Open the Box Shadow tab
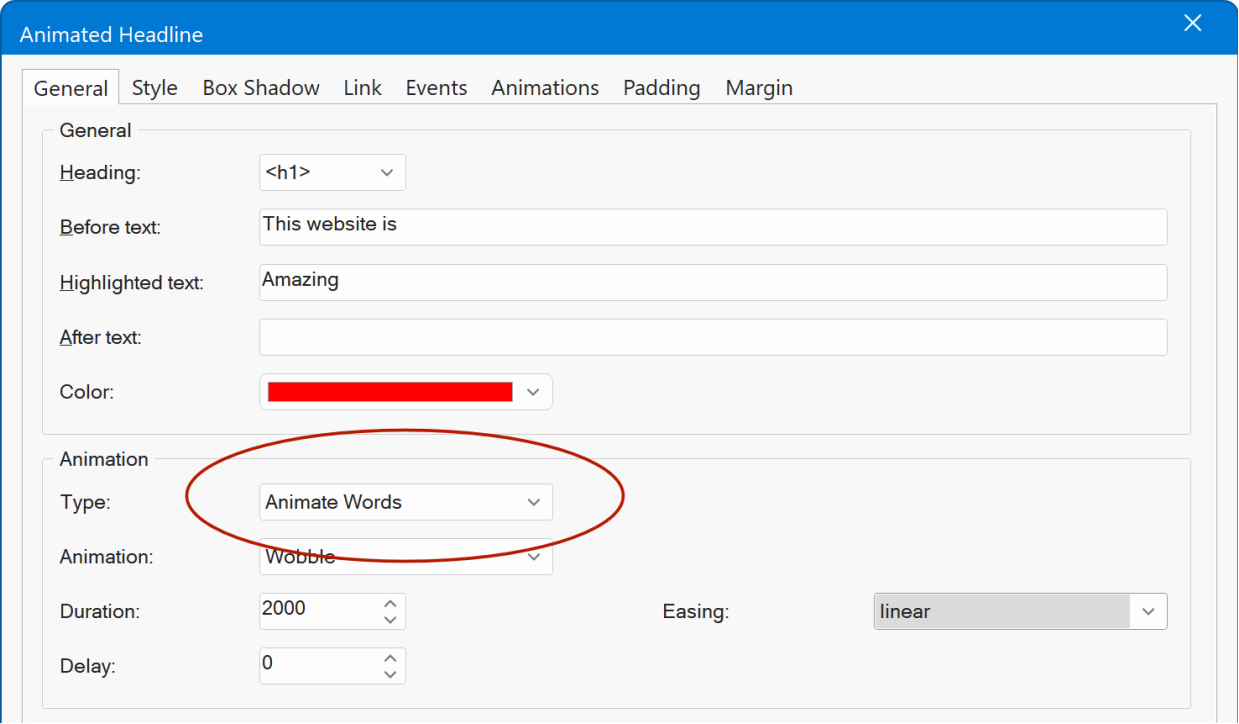The height and width of the screenshot is (724, 1239). coord(261,88)
